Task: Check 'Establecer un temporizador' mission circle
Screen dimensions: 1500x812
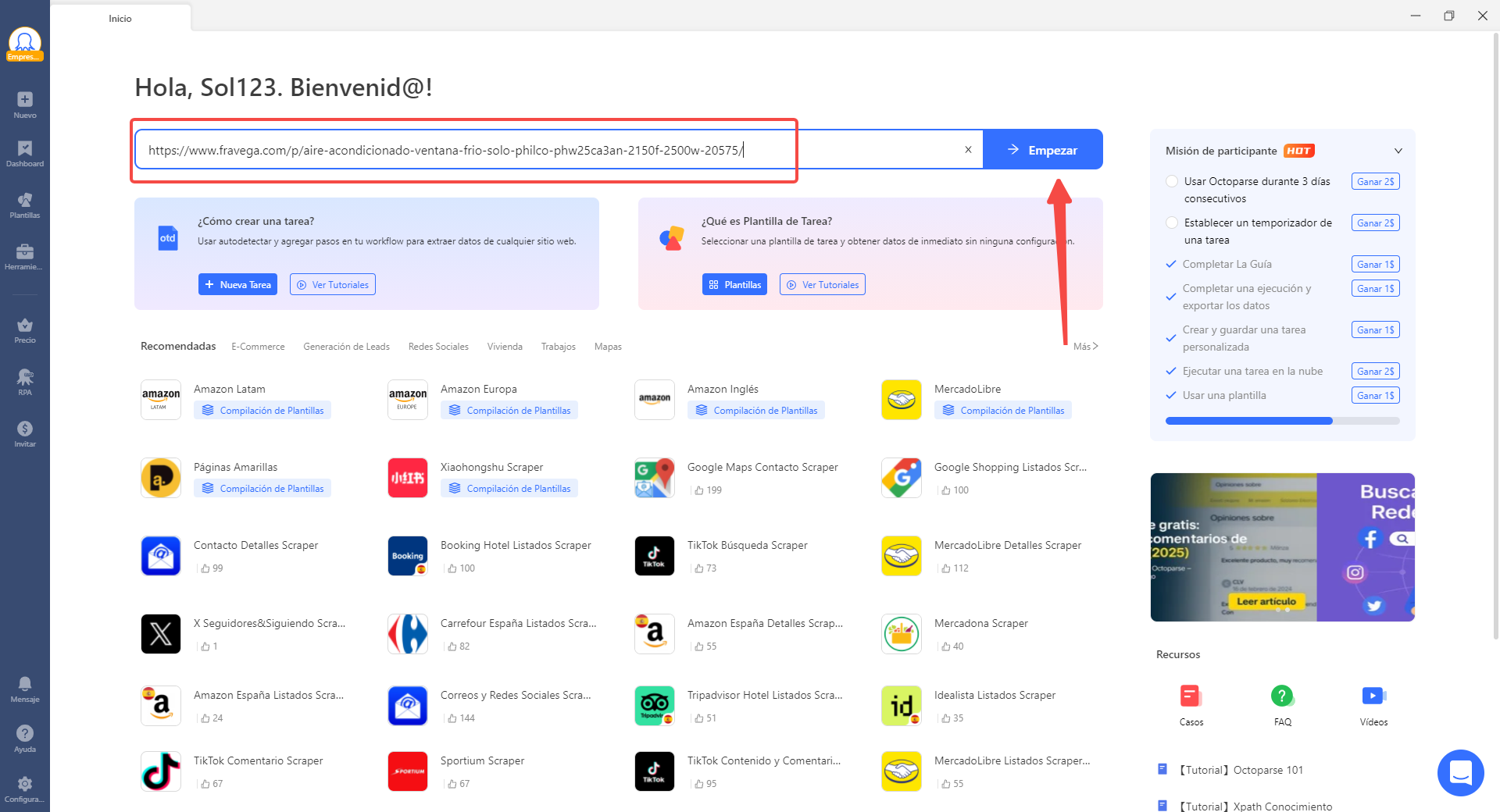Action: 1172,223
